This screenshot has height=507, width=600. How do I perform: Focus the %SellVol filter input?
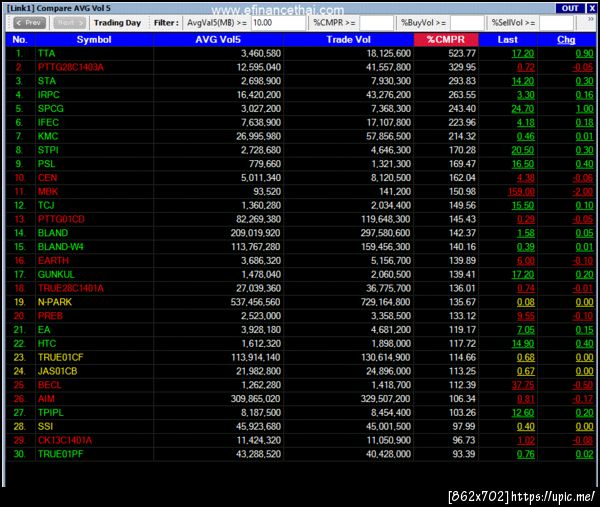coord(556,23)
